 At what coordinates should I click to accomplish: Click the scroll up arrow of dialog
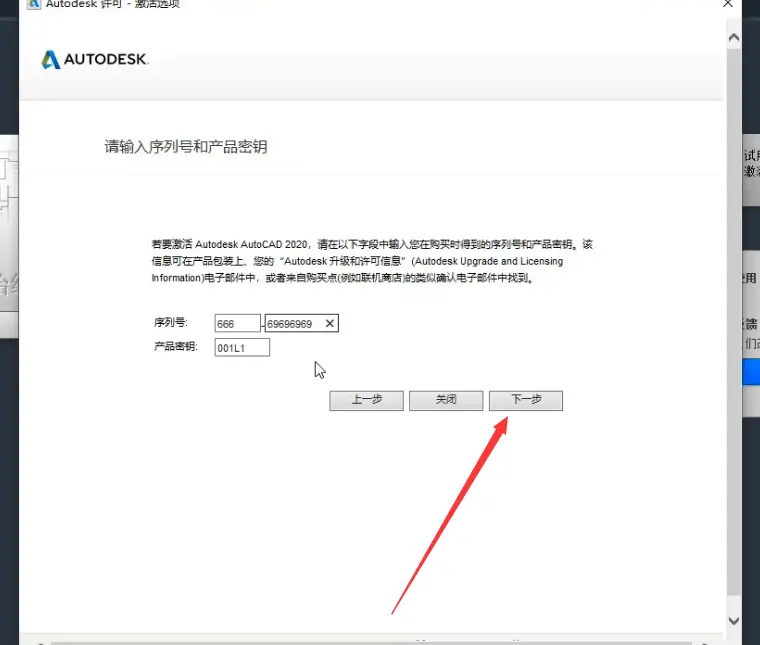pos(734,37)
